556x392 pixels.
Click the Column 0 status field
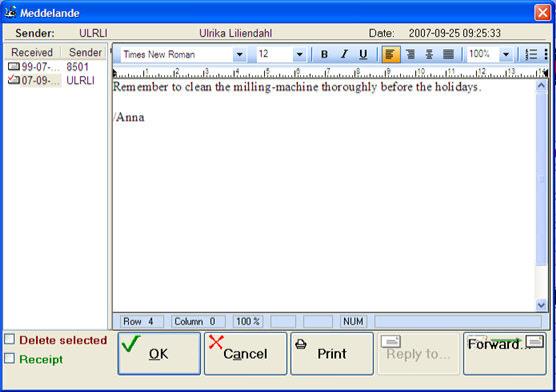coord(198,321)
